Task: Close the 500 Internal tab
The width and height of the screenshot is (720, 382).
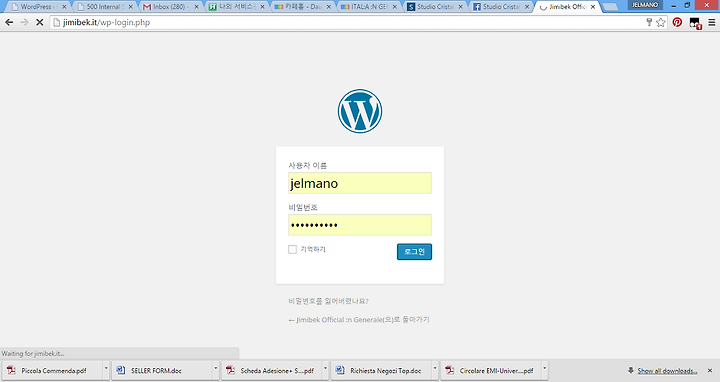Action: click(x=130, y=7)
